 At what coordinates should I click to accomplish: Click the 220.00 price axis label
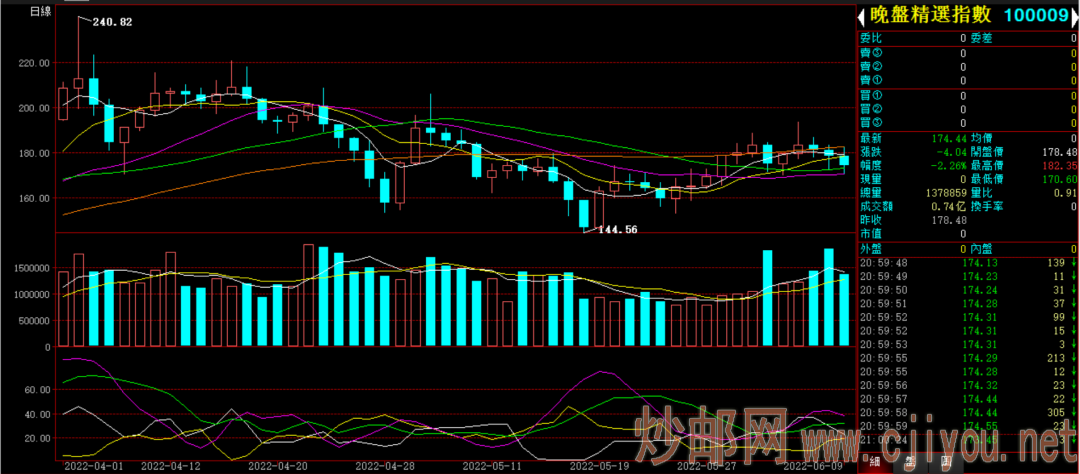33,63
